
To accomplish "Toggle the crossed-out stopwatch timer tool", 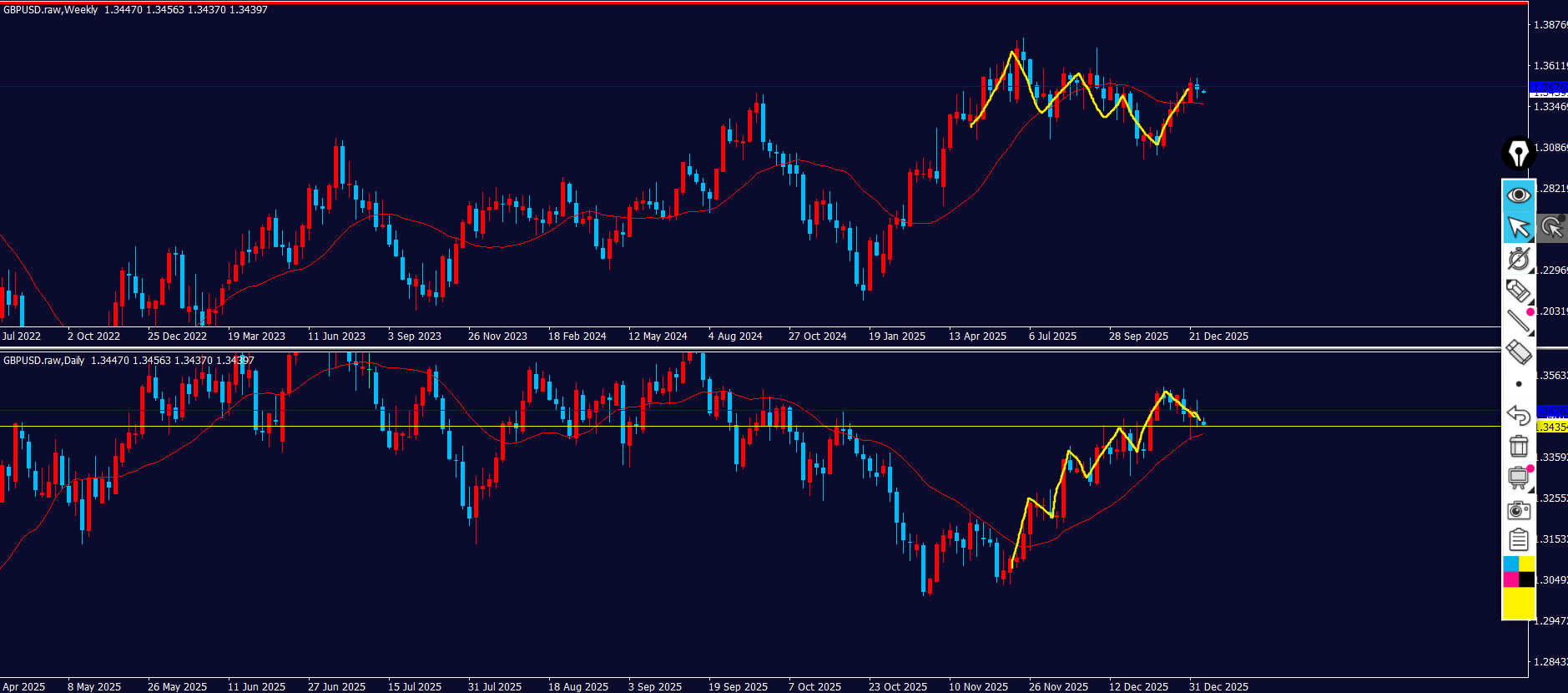I will (1518, 259).
